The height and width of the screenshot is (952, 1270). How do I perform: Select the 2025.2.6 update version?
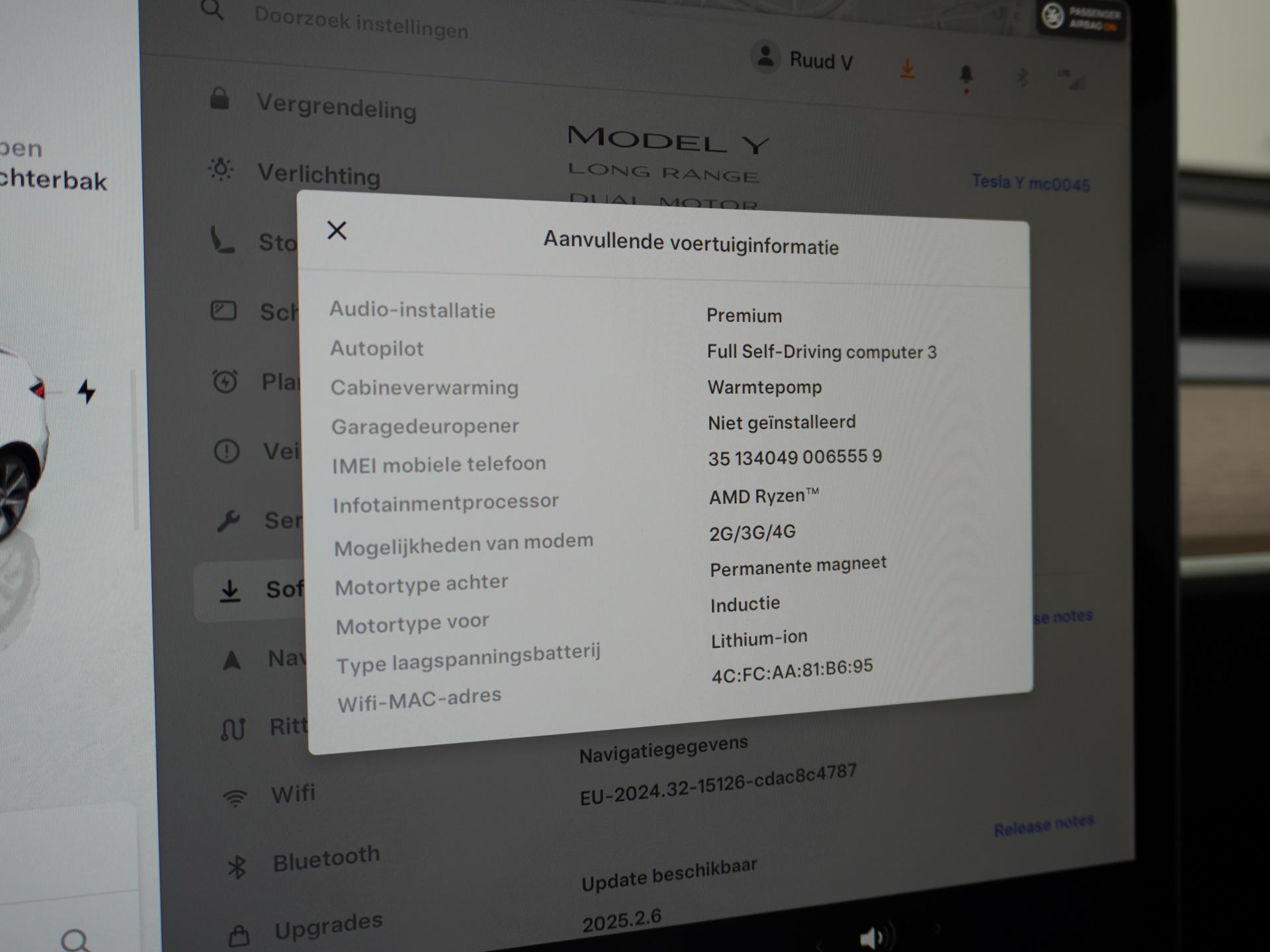[x=622, y=921]
